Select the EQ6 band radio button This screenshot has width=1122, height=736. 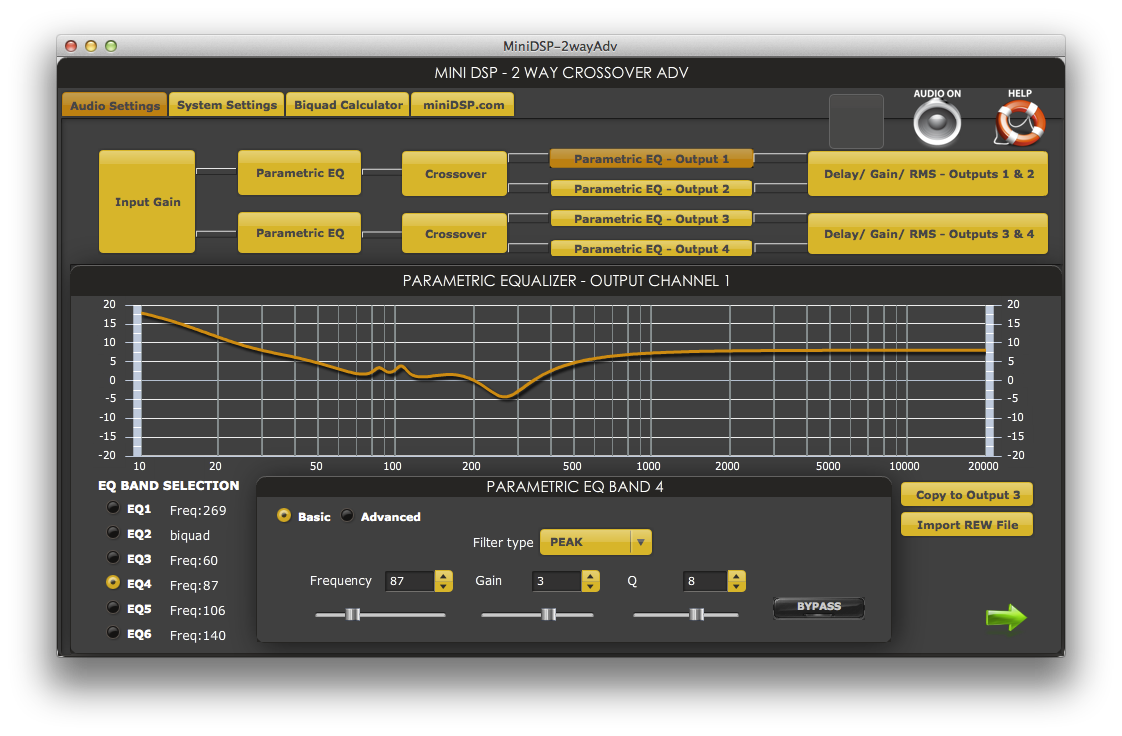pyautogui.click(x=113, y=633)
